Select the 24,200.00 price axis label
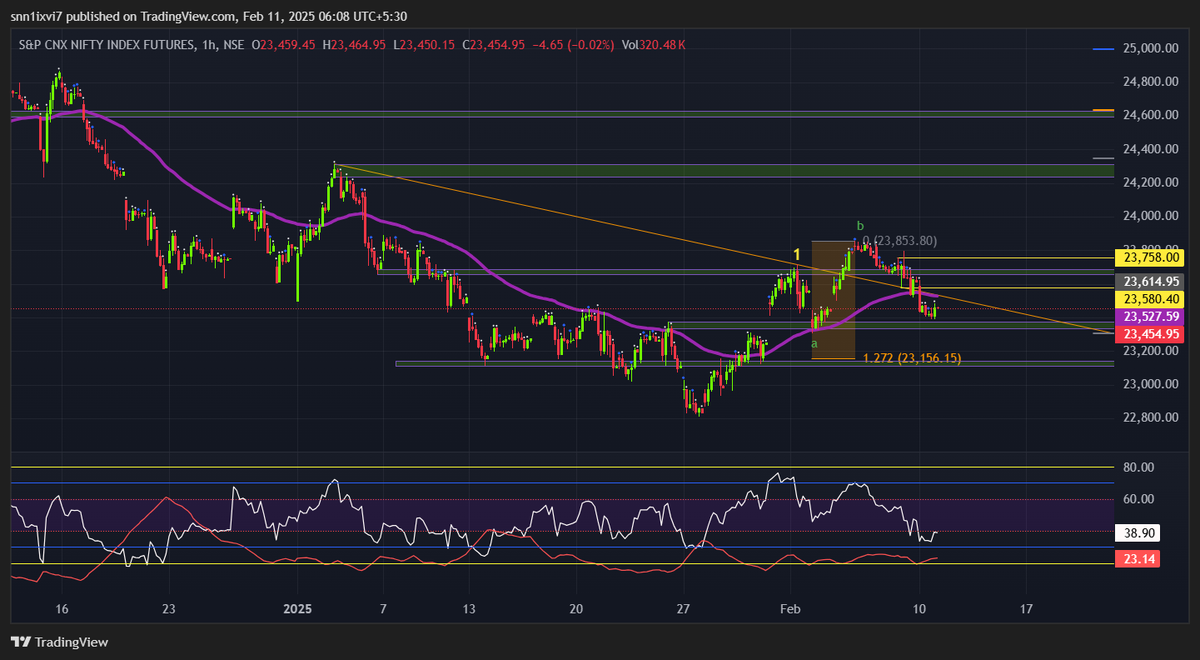 (1151, 183)
